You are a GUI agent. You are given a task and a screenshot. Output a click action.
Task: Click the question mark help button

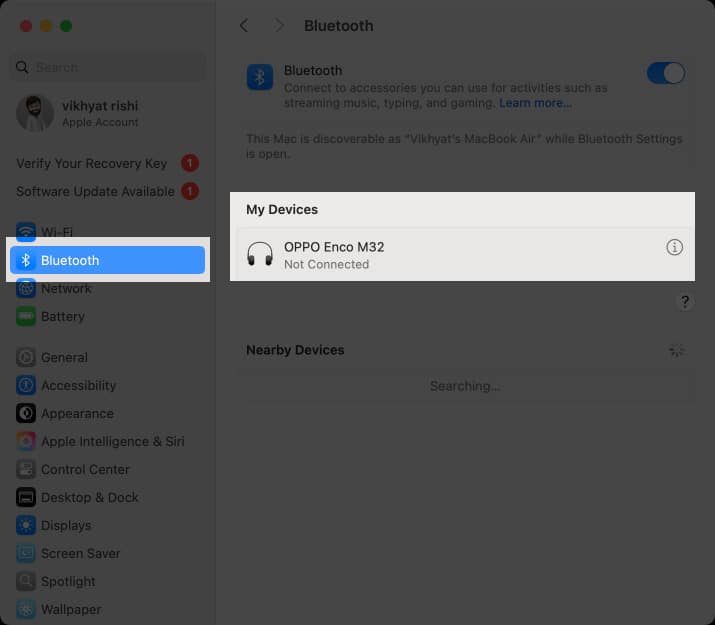[684, 302]
